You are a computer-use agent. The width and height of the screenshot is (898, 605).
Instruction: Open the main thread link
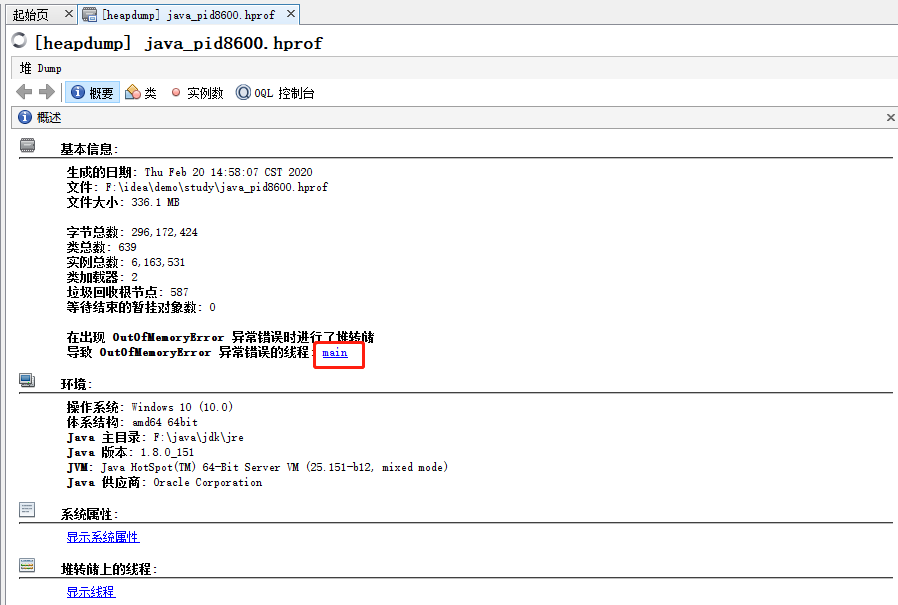click(334, 352)
